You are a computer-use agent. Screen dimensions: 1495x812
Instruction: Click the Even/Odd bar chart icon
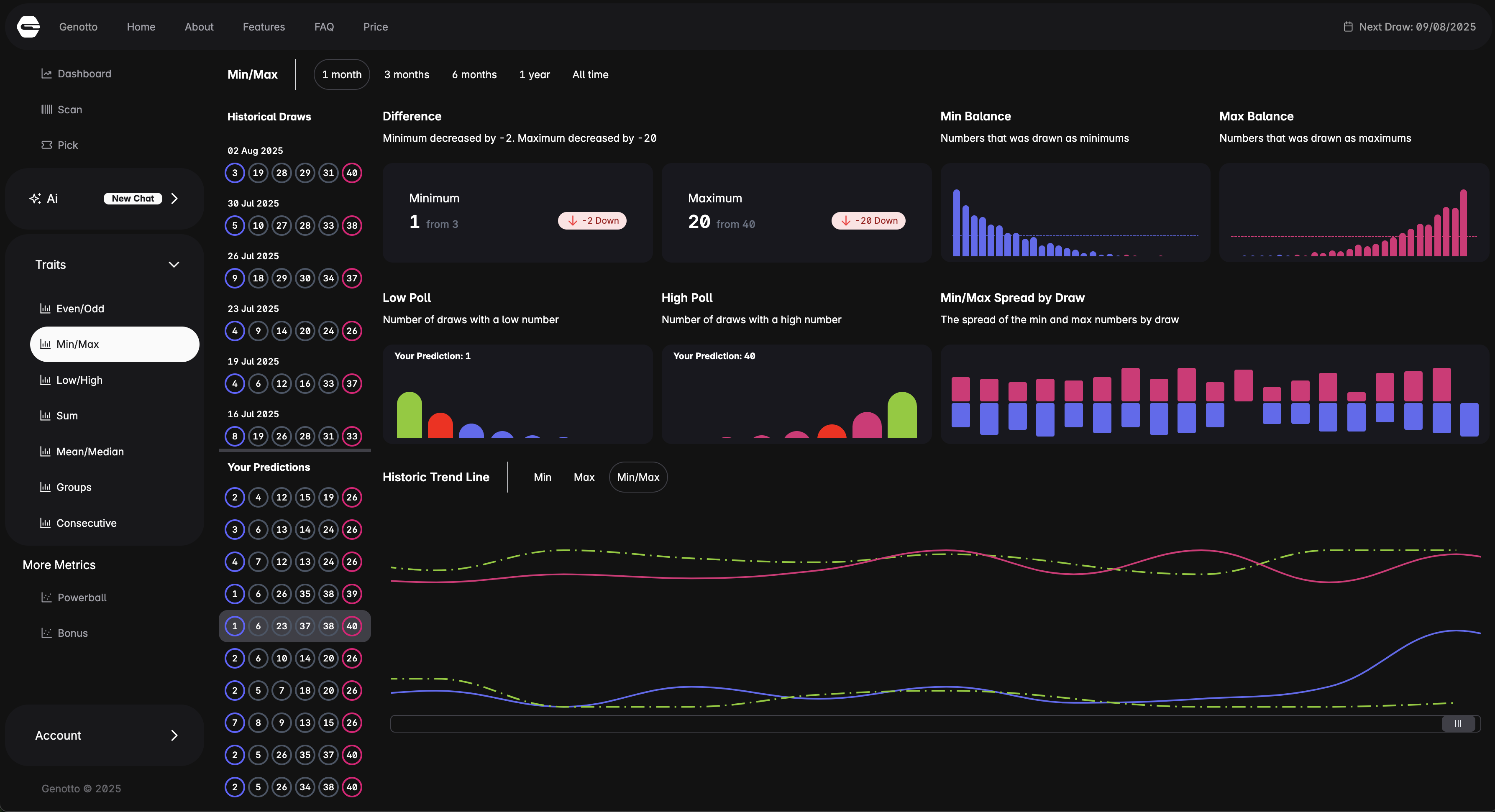[45, 309]
